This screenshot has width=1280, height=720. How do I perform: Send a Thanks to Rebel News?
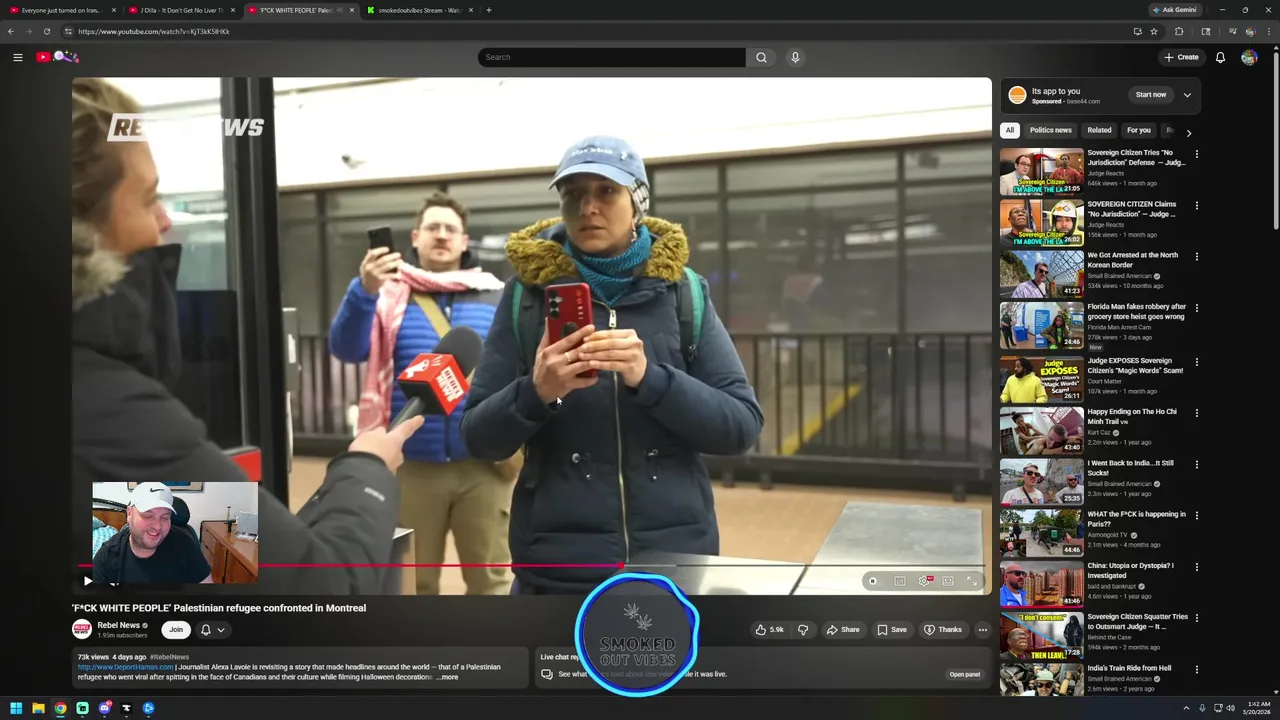tap(943, 630)
